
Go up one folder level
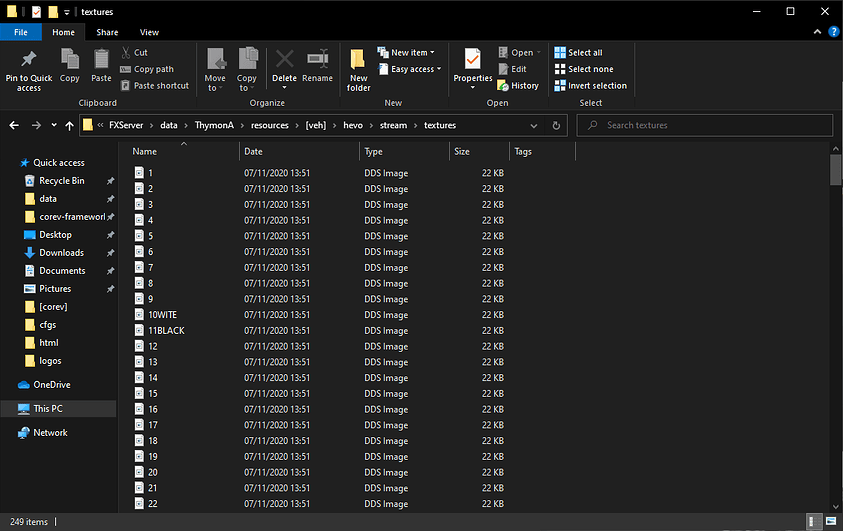(x=69, y=125)
